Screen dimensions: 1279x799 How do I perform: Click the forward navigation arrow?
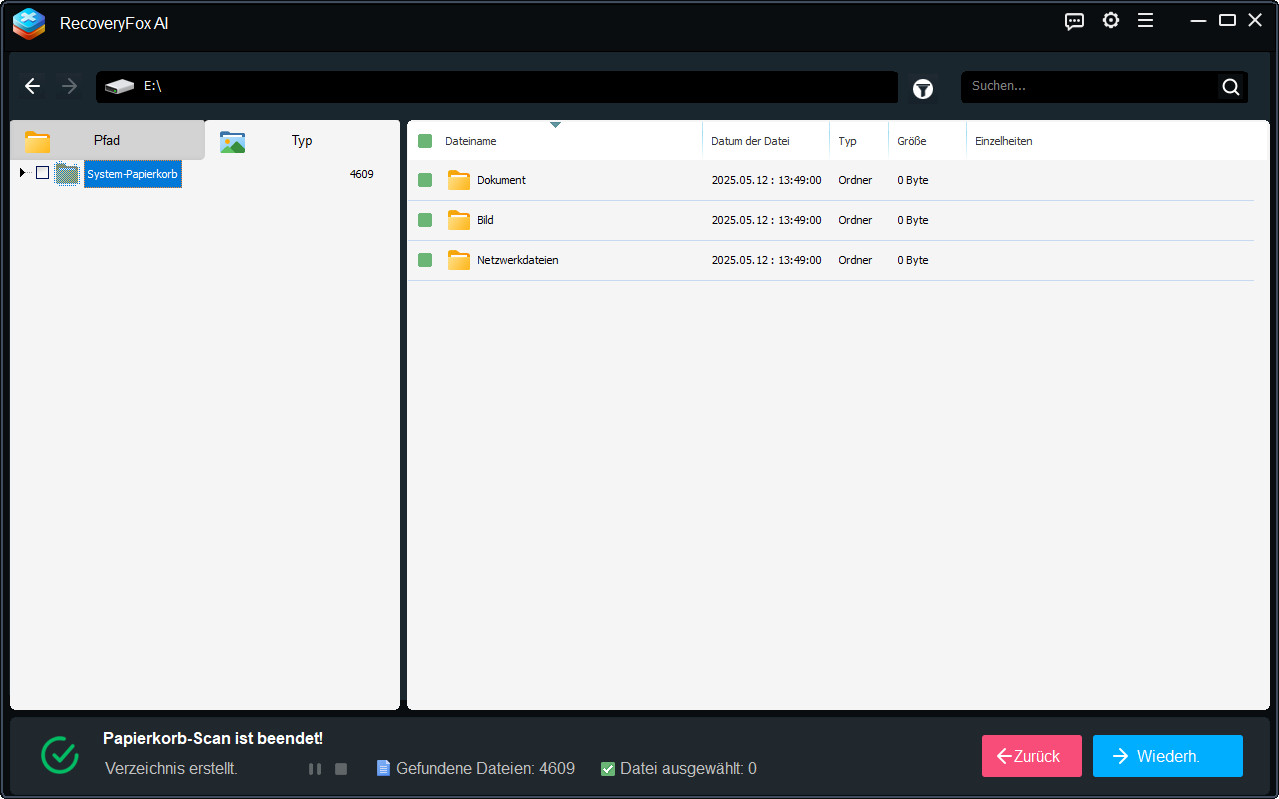coord(69,87)
